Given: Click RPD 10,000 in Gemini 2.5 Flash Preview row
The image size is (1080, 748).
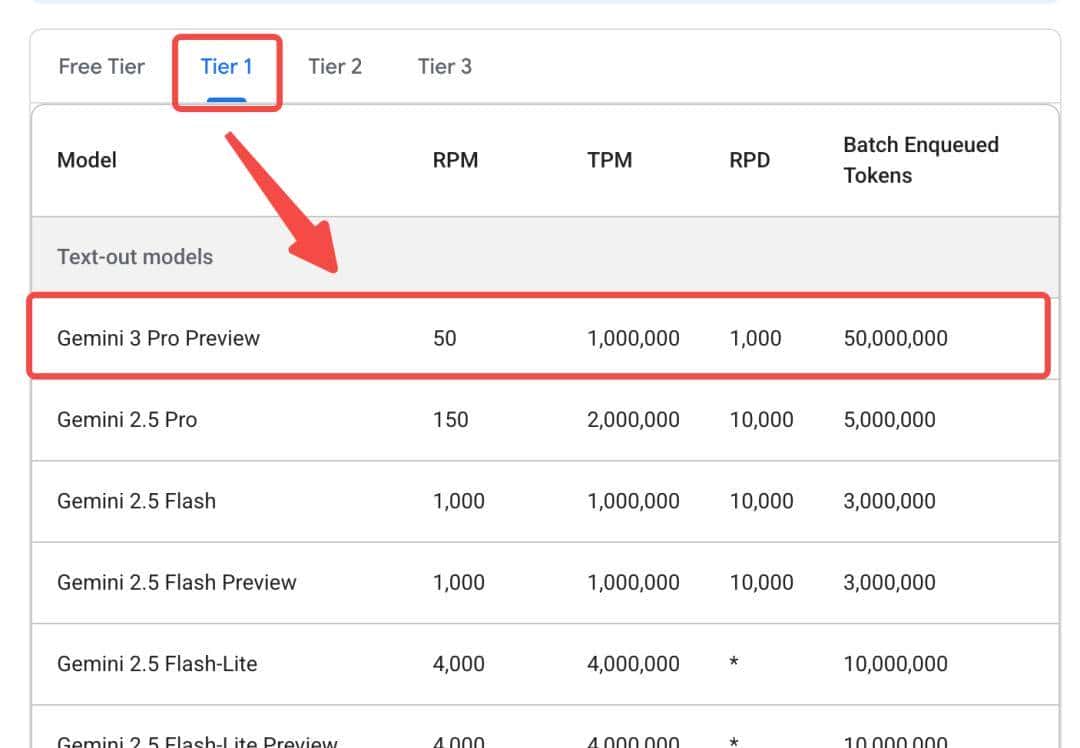Looking at the screenshot, I should [761, 582].
